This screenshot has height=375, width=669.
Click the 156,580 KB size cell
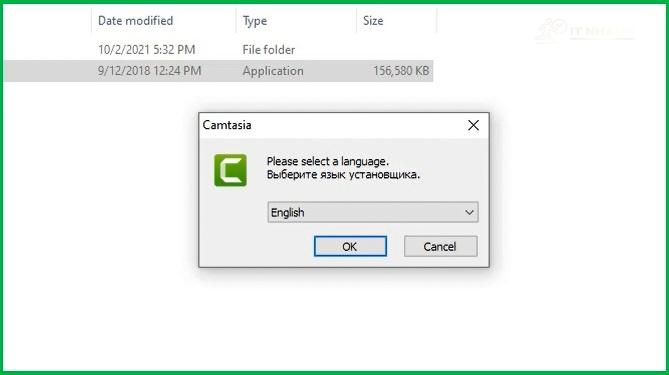(x=401, y=71)
